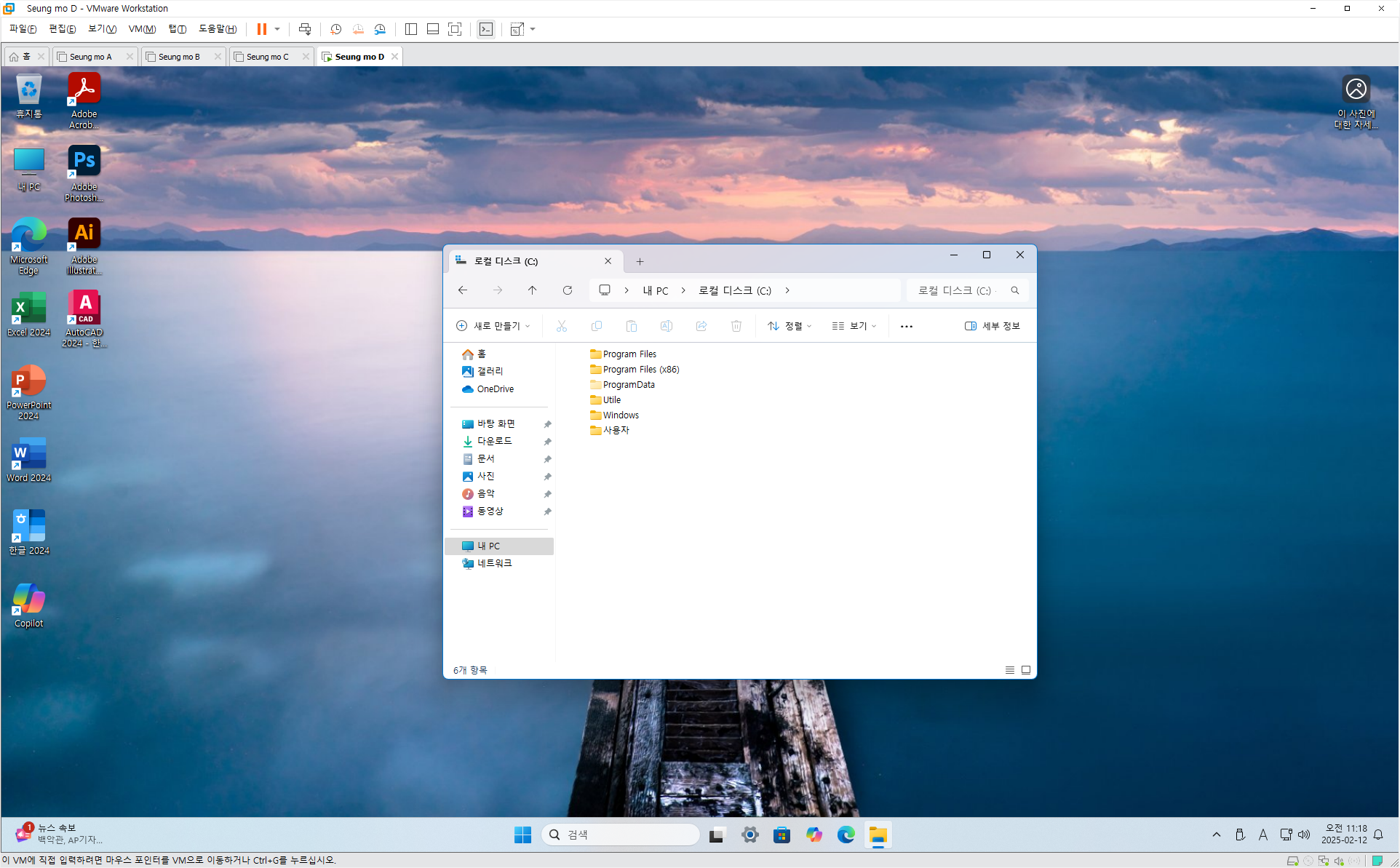Click 내 PC in the address breadcrumb
The height and width of the screenshot is (868, 1400).
(x=655, y=290)
